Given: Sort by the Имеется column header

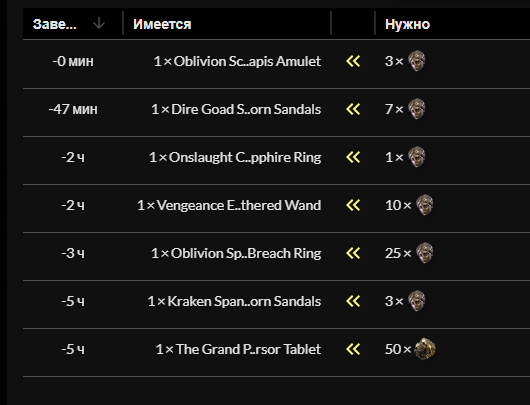Looking at the screenshot, I should click(x=162, y=24).
